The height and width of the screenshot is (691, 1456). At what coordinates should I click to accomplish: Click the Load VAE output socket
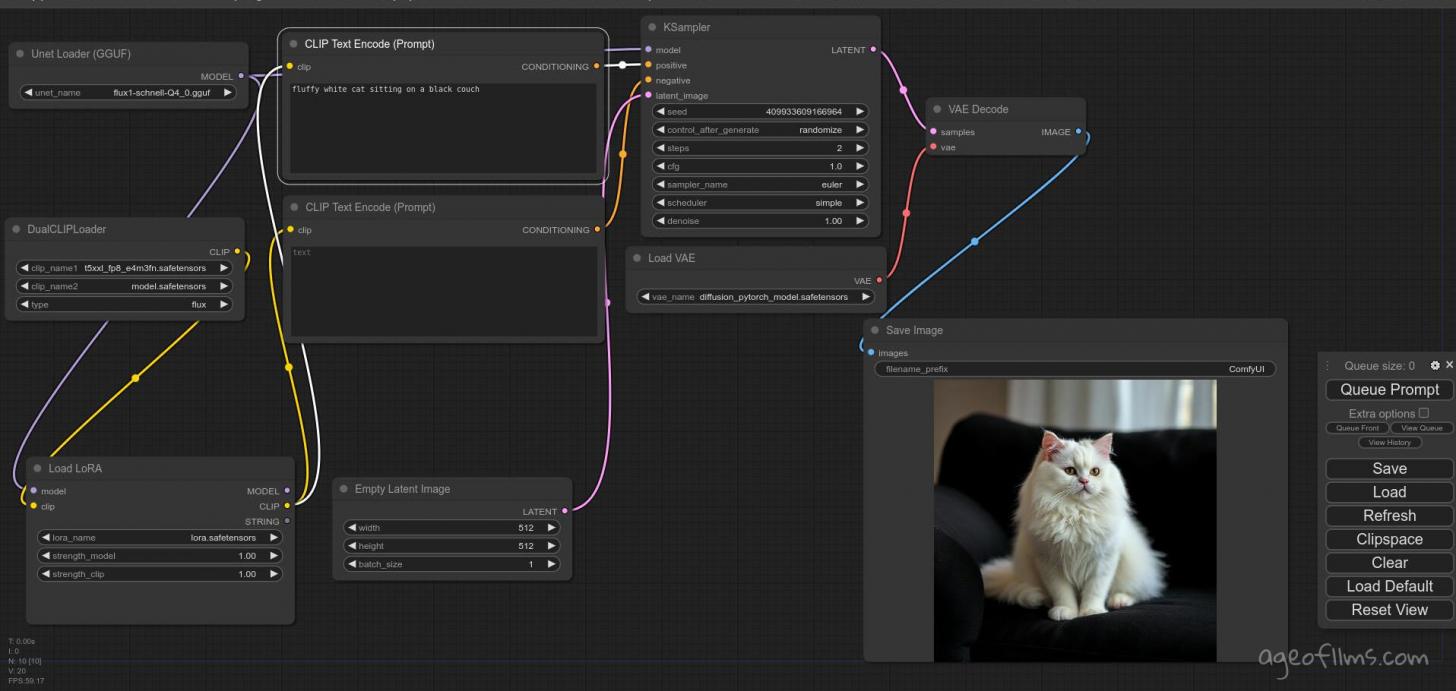click(x=879, y=281)
